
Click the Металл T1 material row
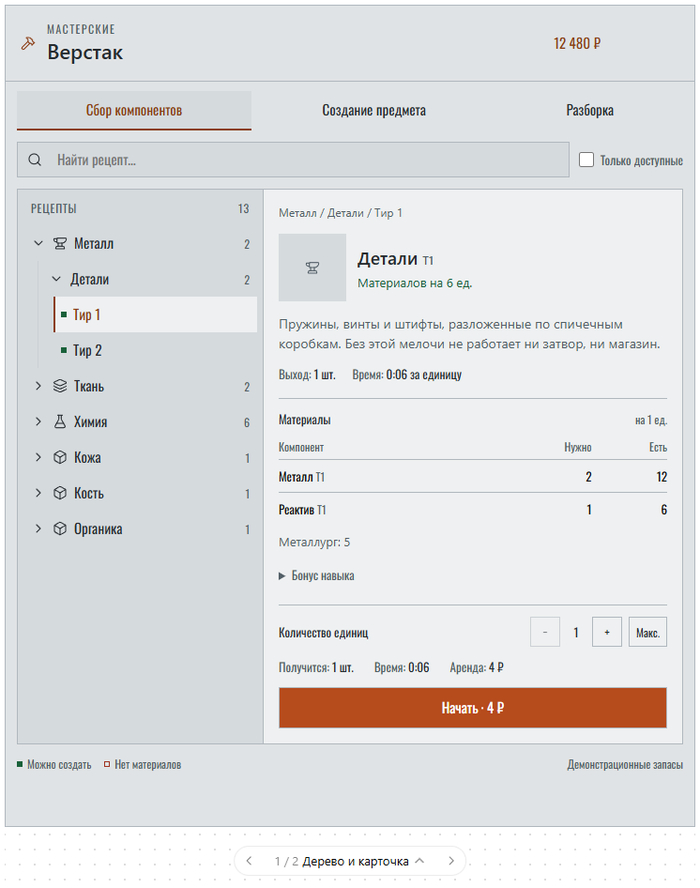[472, 477]
